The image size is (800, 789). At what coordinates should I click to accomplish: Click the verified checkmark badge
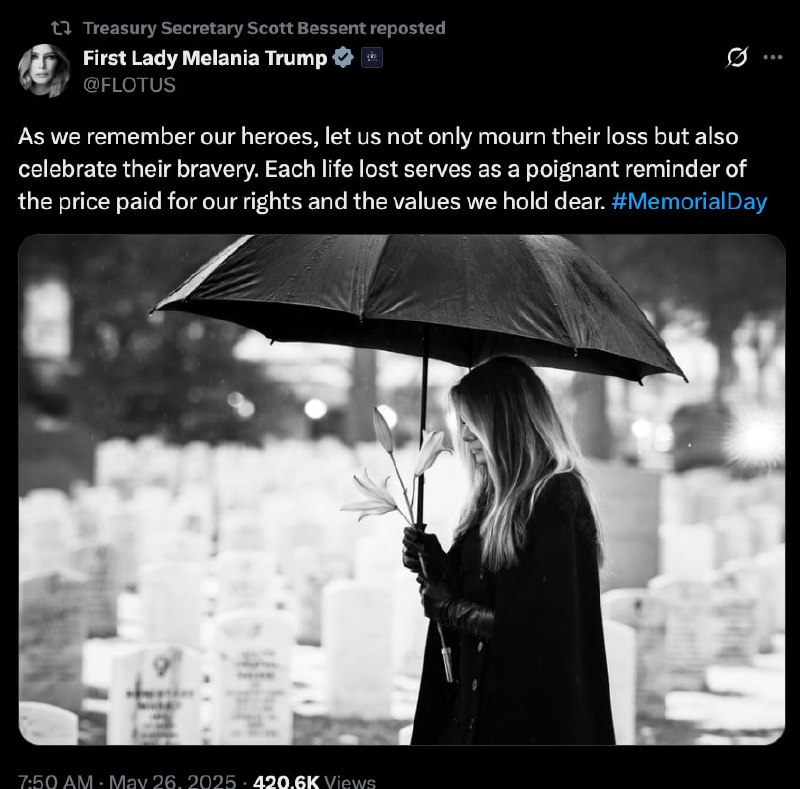point(343,57)
